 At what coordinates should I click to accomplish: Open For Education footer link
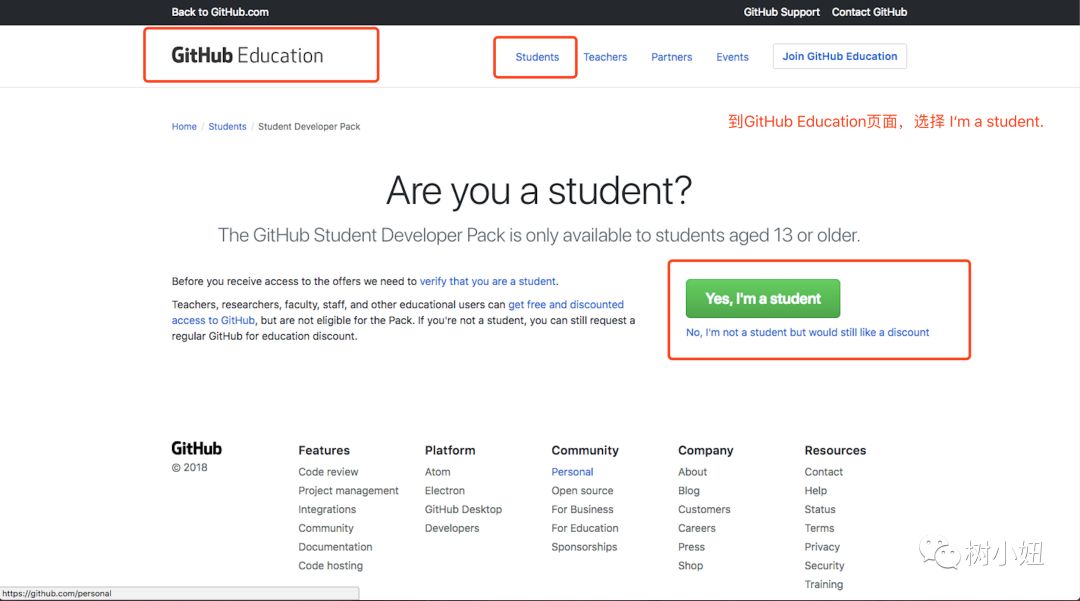[585, 528]
